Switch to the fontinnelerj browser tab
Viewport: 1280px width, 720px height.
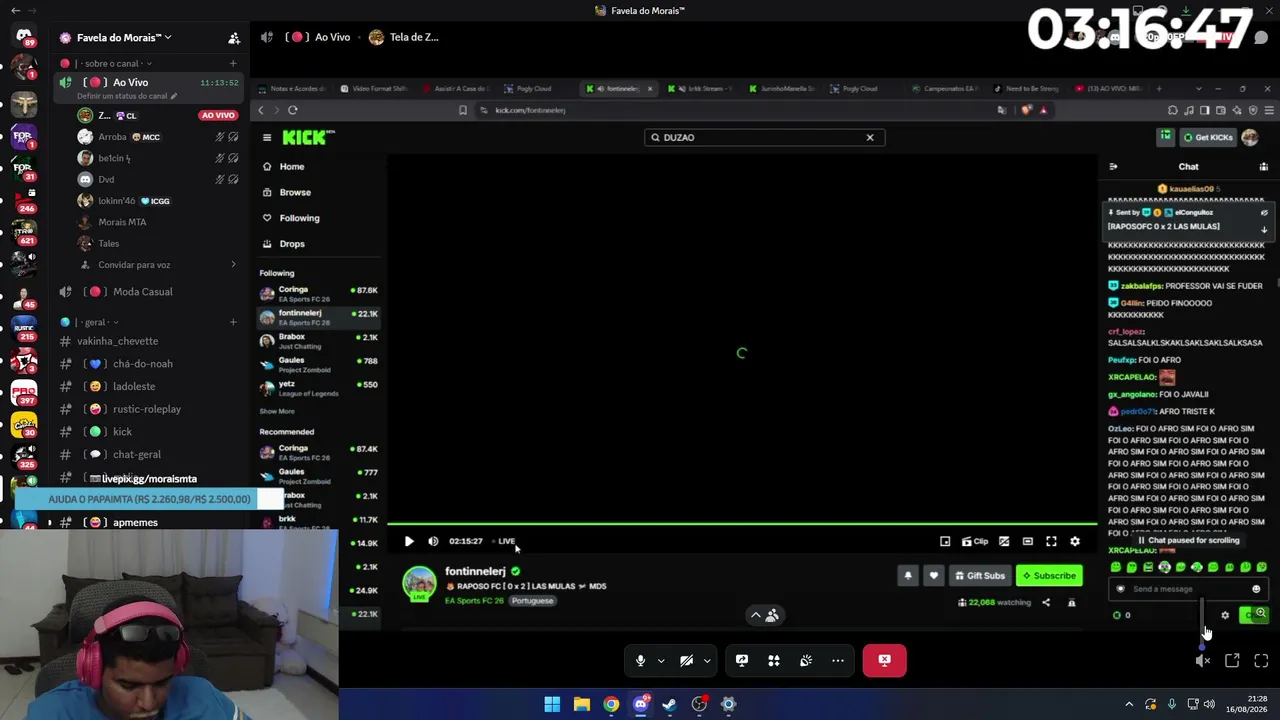(x=621, y=89)
